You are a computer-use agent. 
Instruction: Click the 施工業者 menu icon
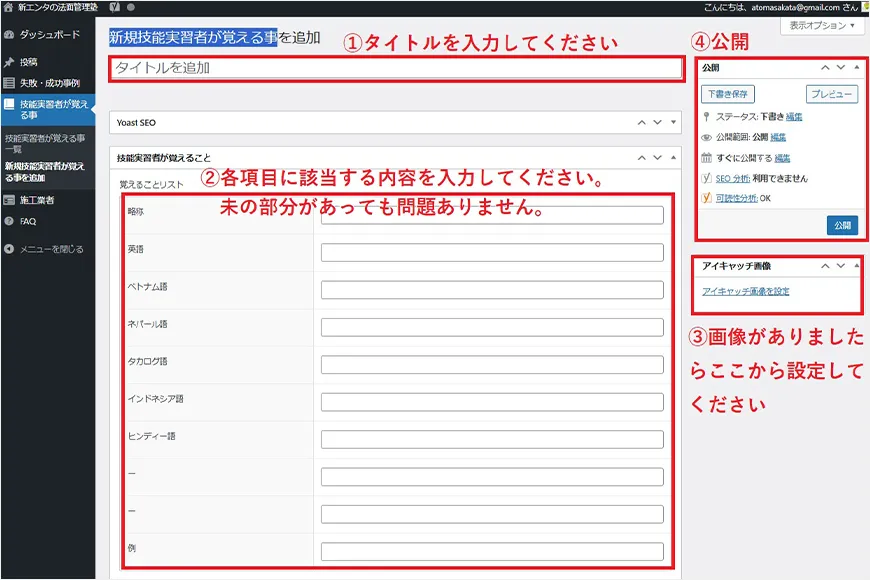(9, 200)
